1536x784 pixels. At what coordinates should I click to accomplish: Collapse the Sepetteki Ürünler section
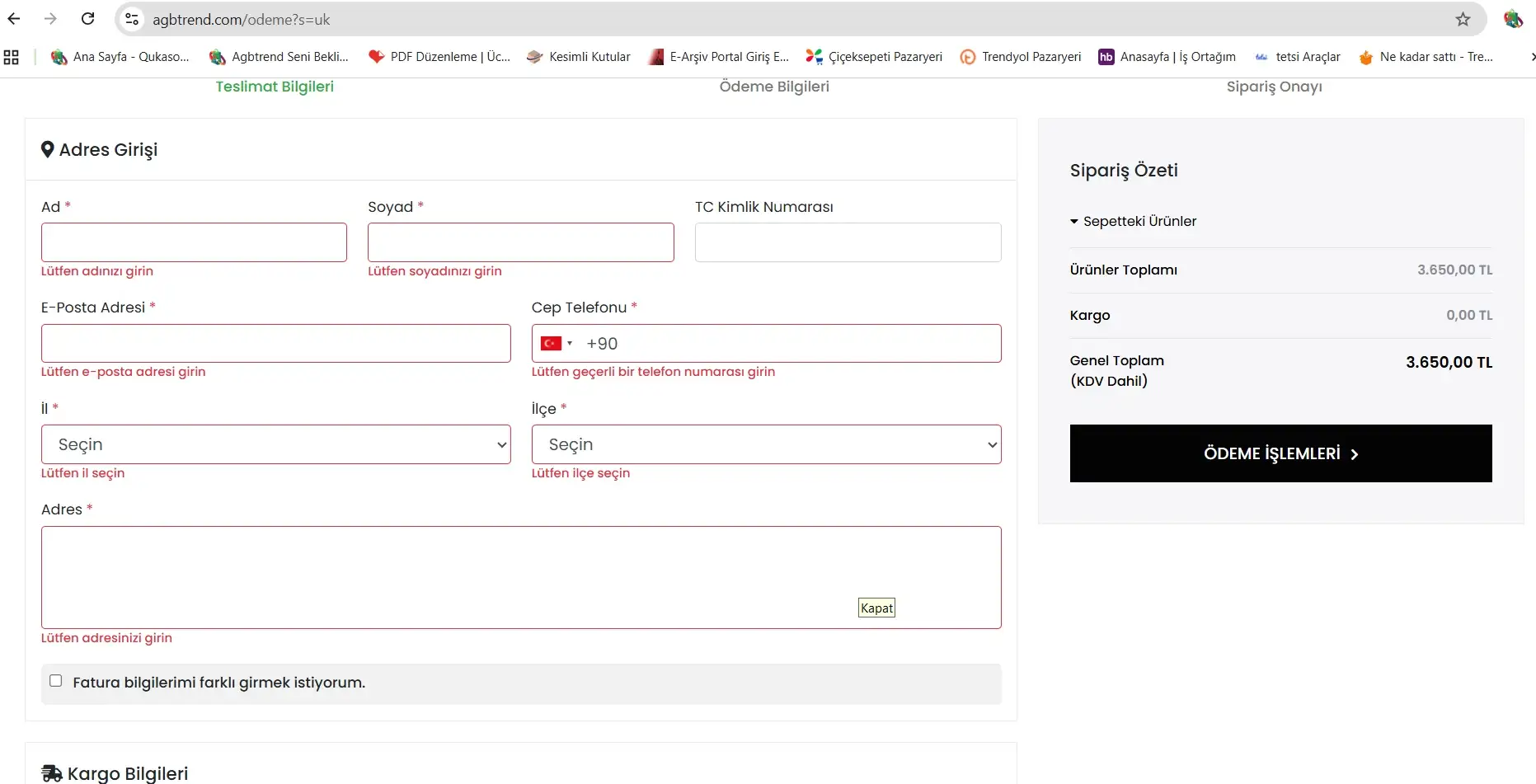(1133, 221)
